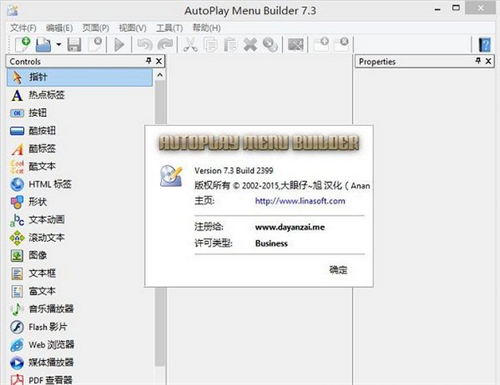Select the PDF 查看器 control

[x=80, y=379]
